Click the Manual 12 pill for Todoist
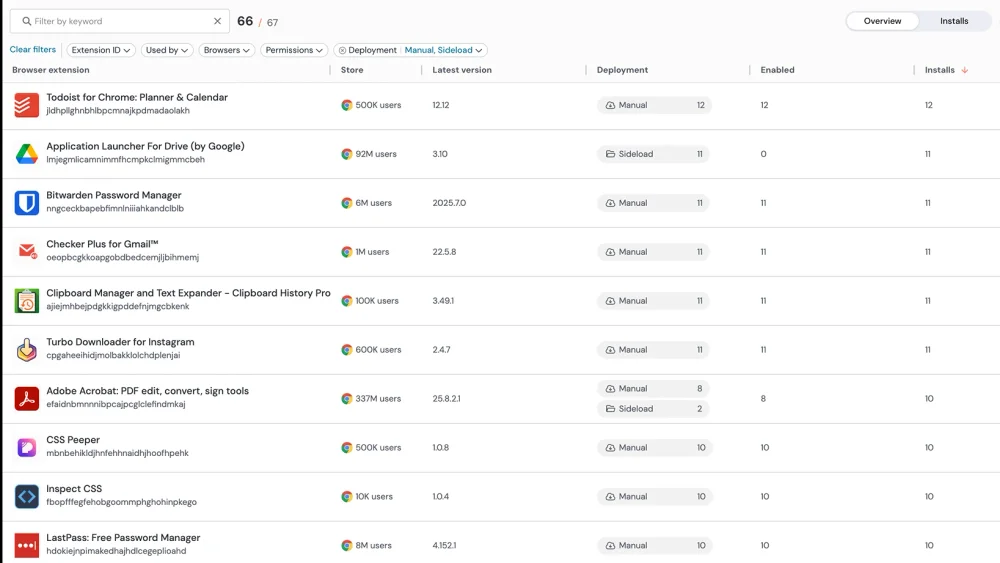The height and width of the screenshot is (563, 1000). click(654, 105)
